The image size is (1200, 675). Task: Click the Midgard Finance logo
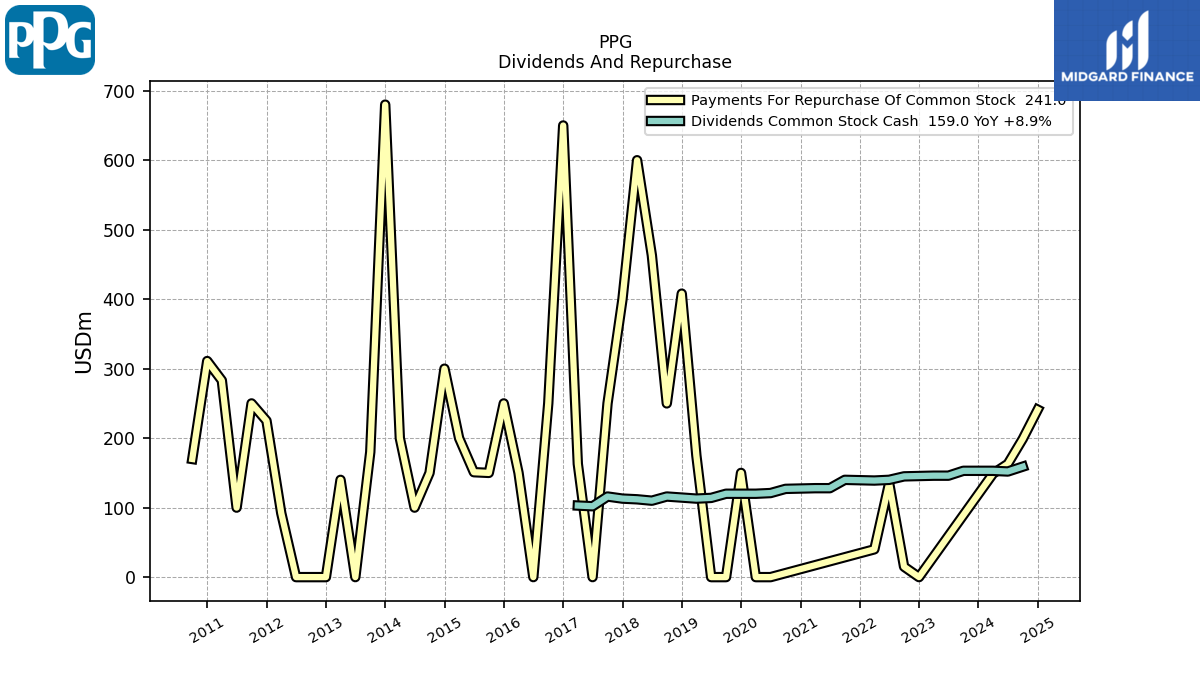click(1127, 50)
